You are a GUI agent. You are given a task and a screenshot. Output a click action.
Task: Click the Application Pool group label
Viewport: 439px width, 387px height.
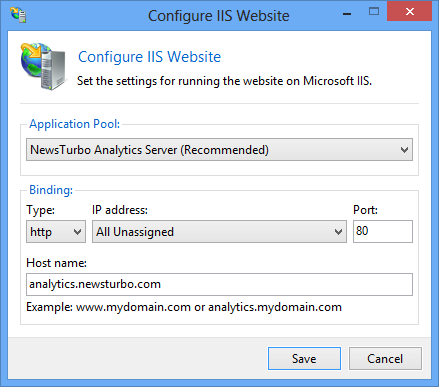click(74, 124)
